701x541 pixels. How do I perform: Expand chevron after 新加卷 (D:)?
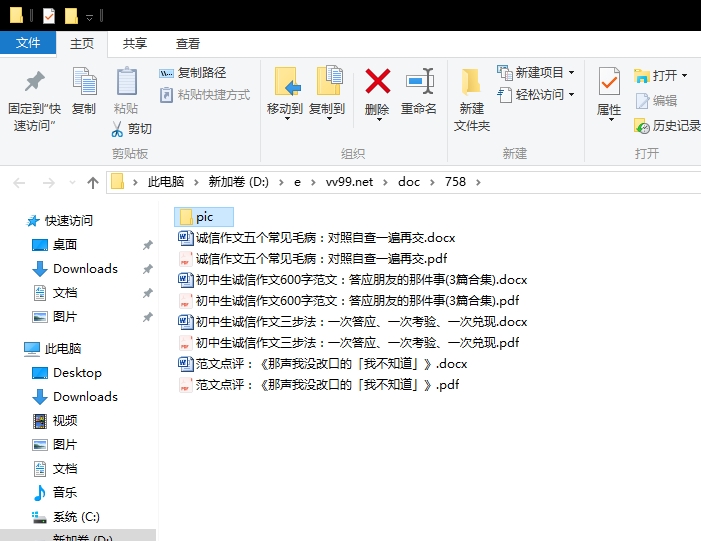(281, 182)
